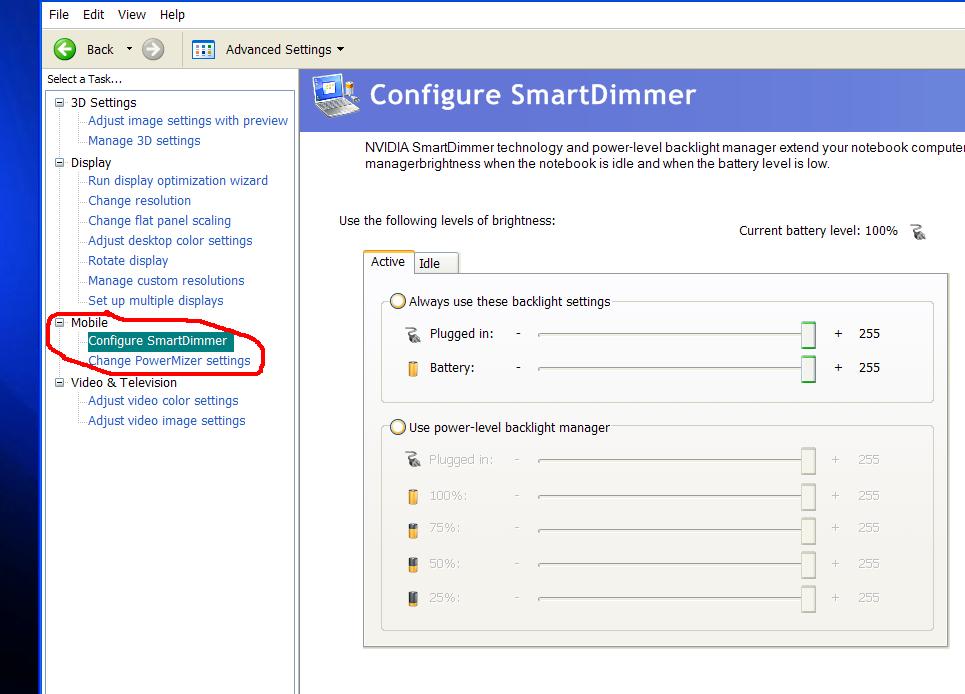
Task: Click the Video & Television category label
Action: click(124, 382)
